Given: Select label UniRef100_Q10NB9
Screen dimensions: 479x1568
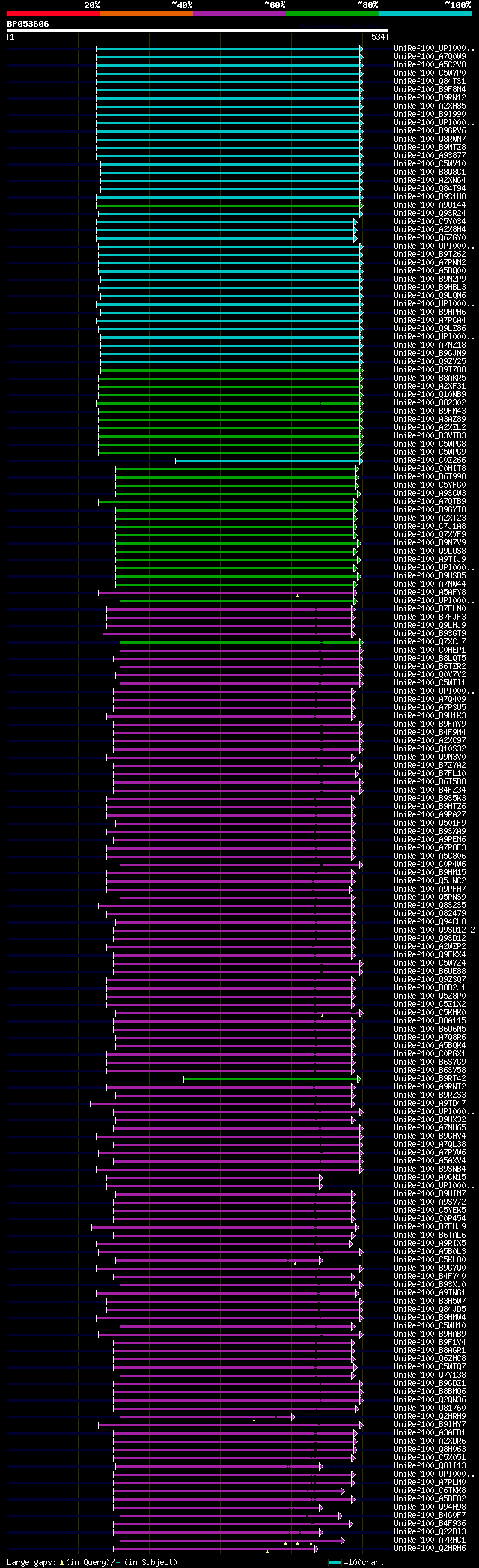Looking at the screenshot, I should [430, 394].
